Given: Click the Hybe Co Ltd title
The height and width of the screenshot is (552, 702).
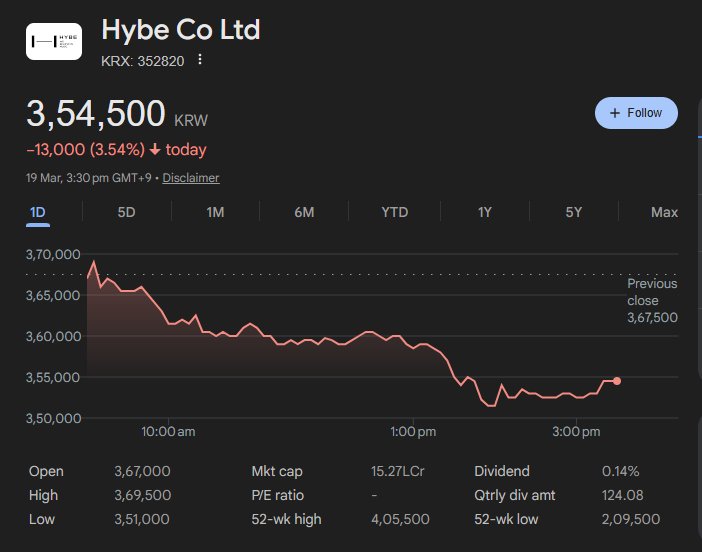Looking at the screenshot, I should click(181, 30).
